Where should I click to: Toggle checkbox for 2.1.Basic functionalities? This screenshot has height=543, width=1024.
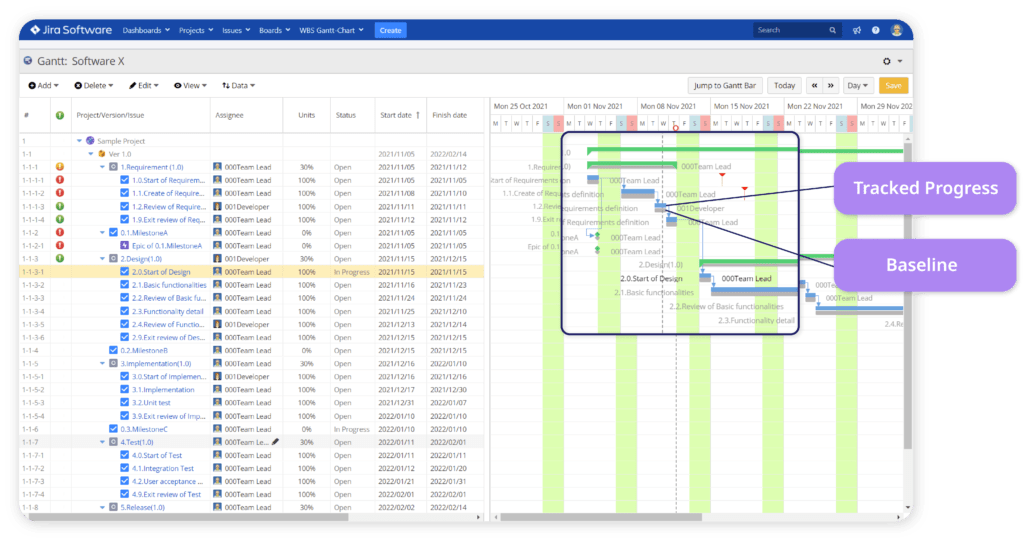pos(125,285)
